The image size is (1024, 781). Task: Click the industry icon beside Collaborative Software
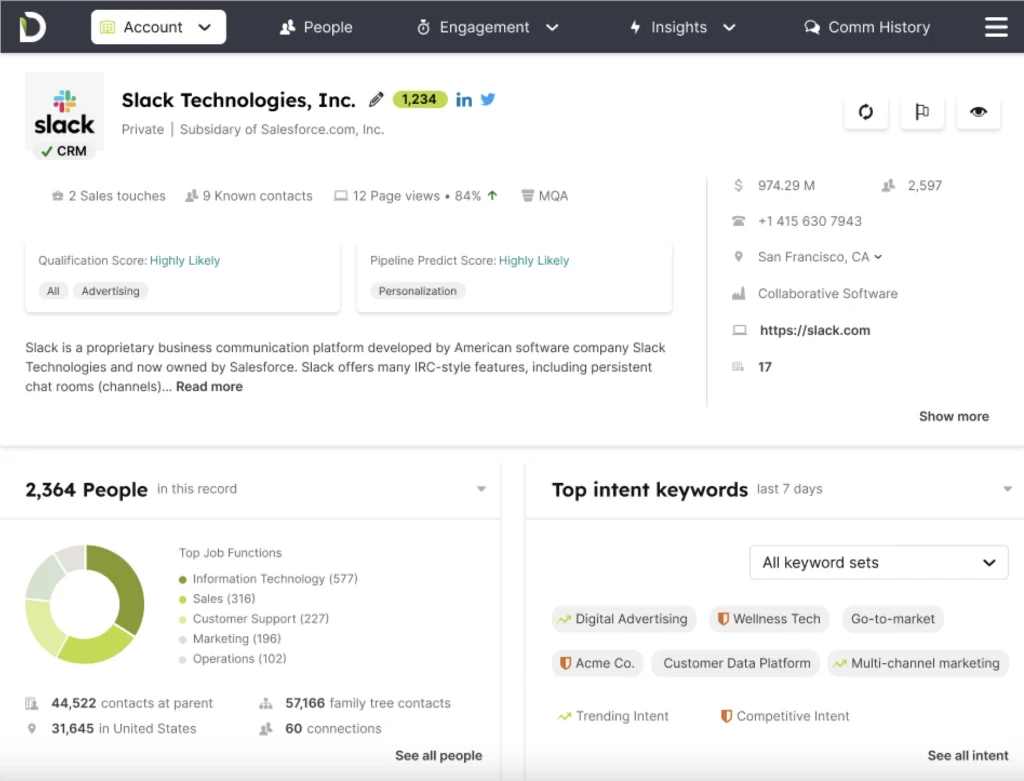click(739, 294)
